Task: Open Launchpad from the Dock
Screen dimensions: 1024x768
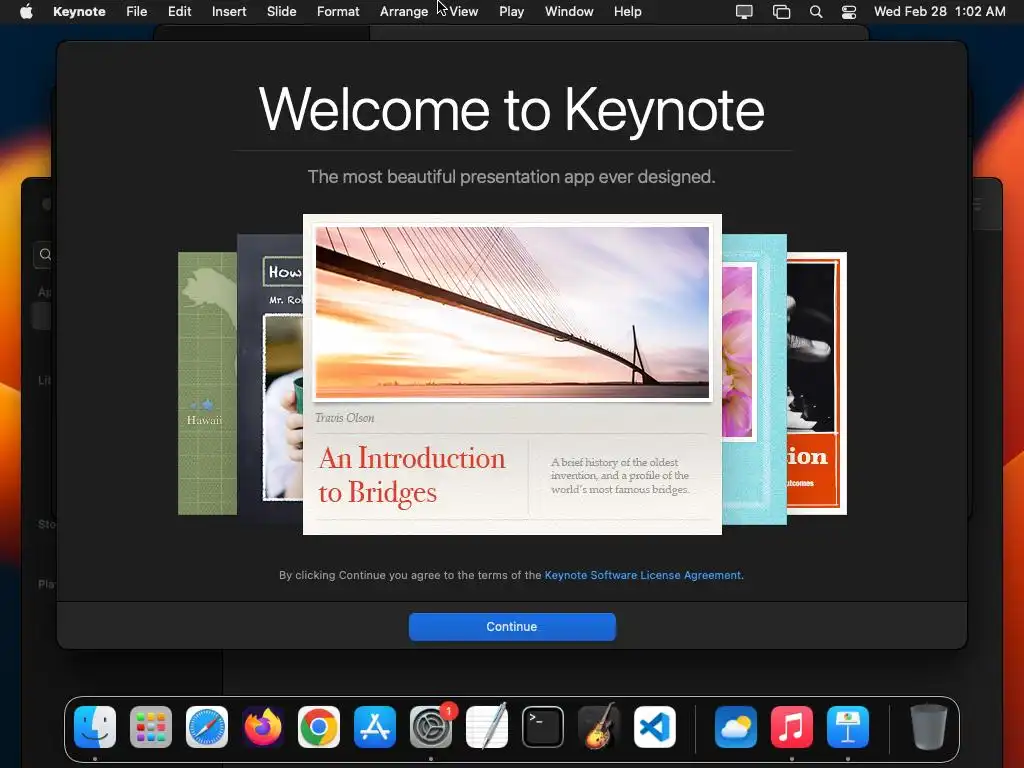Action: (151, 727)
